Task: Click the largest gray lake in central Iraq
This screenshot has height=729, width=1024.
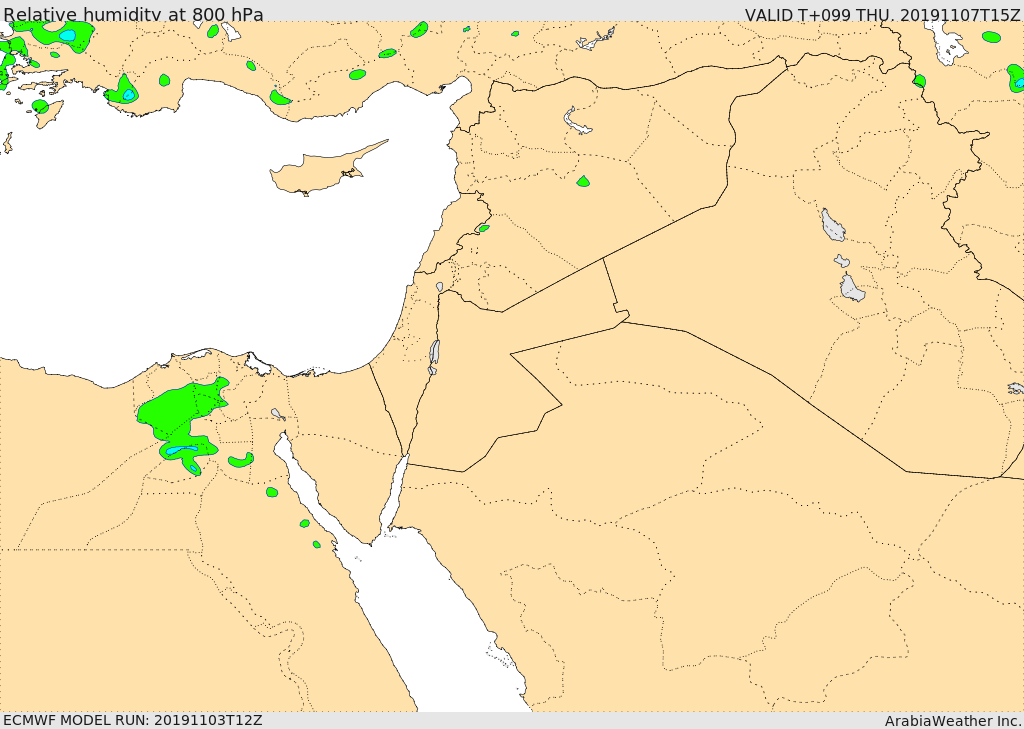Action: (833, 225)
